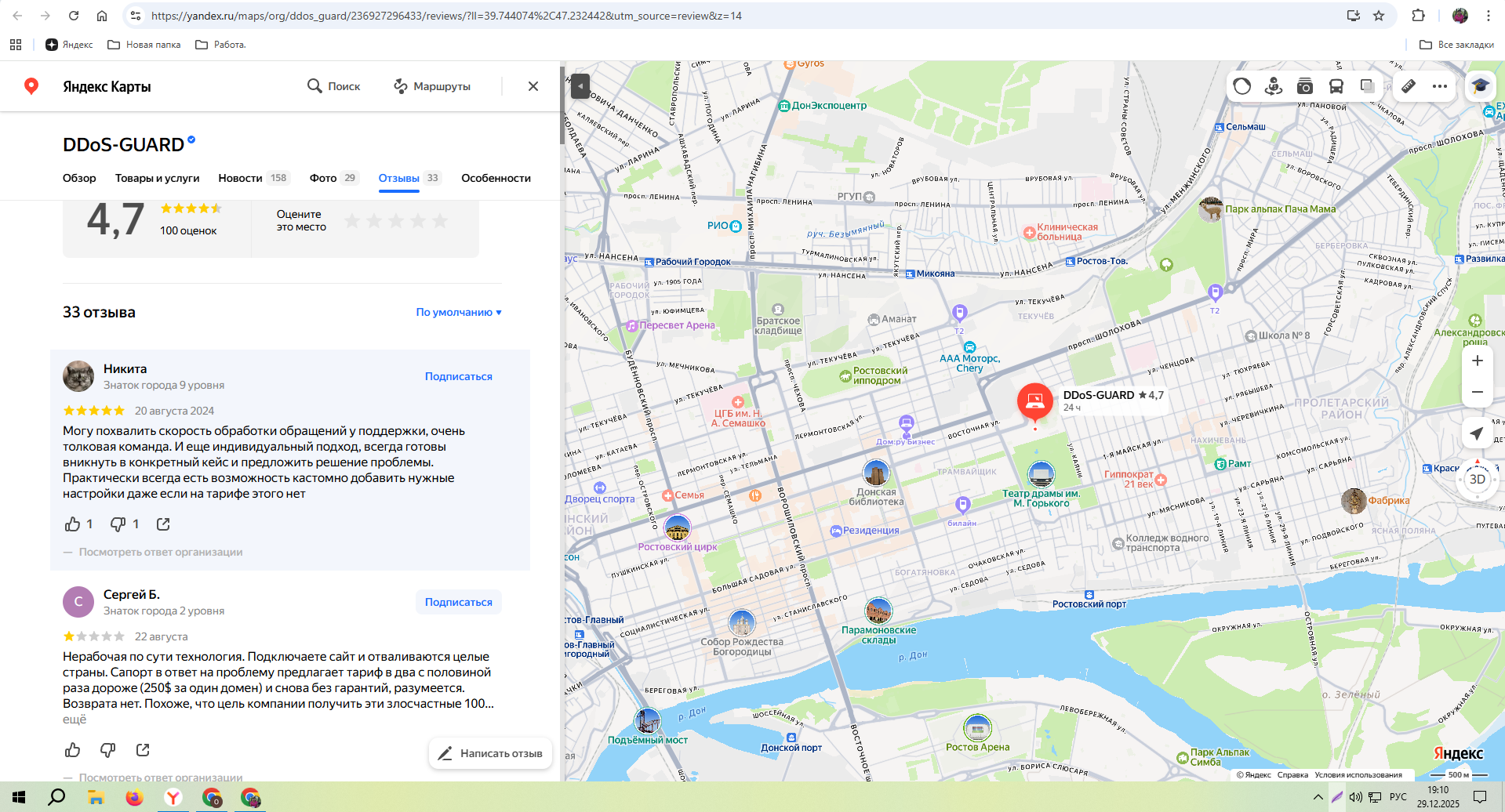The width and height of the screenshot is (1505, 812).
Task: Zoom in on the map
Action: [x=1477, y=361]
